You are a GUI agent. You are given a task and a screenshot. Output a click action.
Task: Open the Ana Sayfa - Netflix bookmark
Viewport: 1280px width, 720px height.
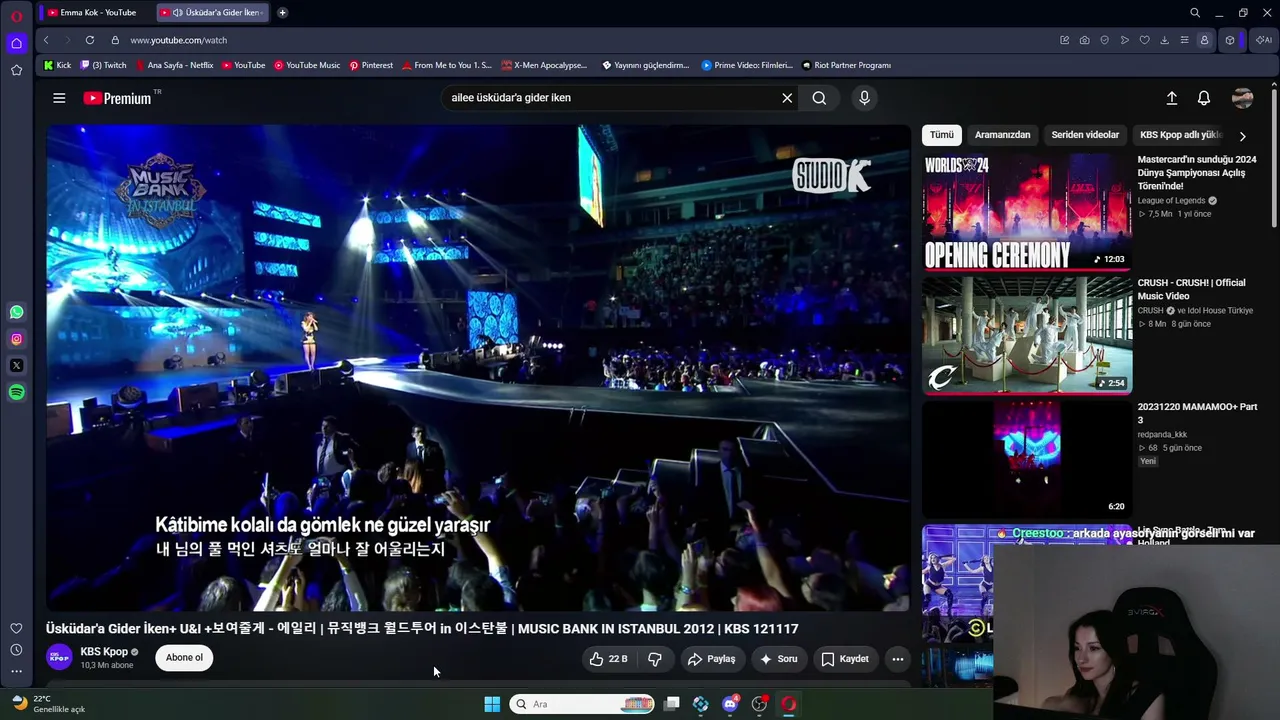(174, 65)
